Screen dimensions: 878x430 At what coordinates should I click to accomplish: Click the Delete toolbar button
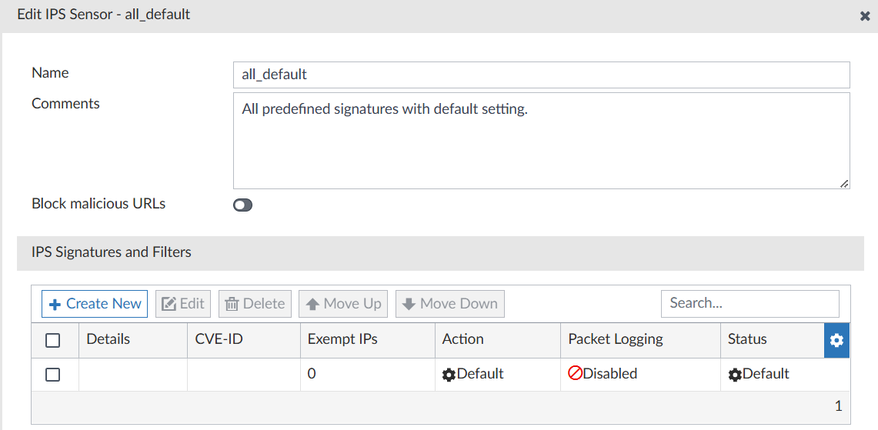pyautogui.click(x=254, y=303)
